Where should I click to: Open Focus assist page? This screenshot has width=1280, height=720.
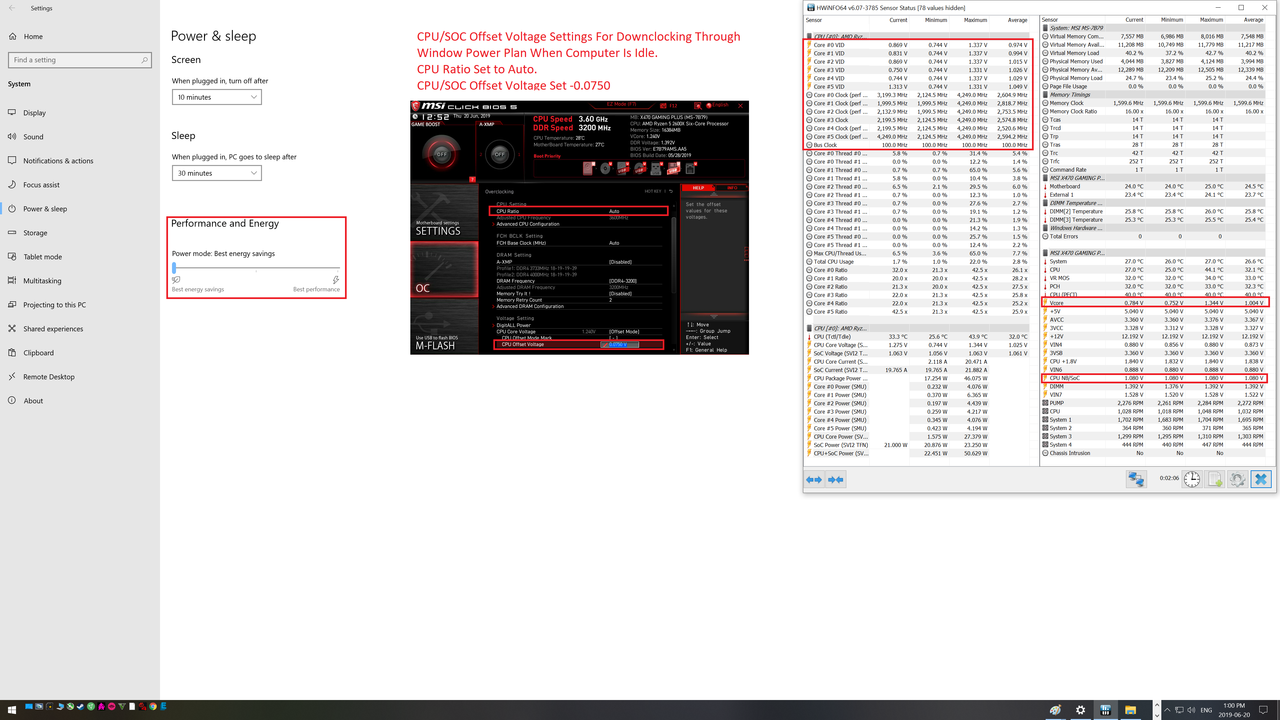pyautogui.click(x=41, y=185)
